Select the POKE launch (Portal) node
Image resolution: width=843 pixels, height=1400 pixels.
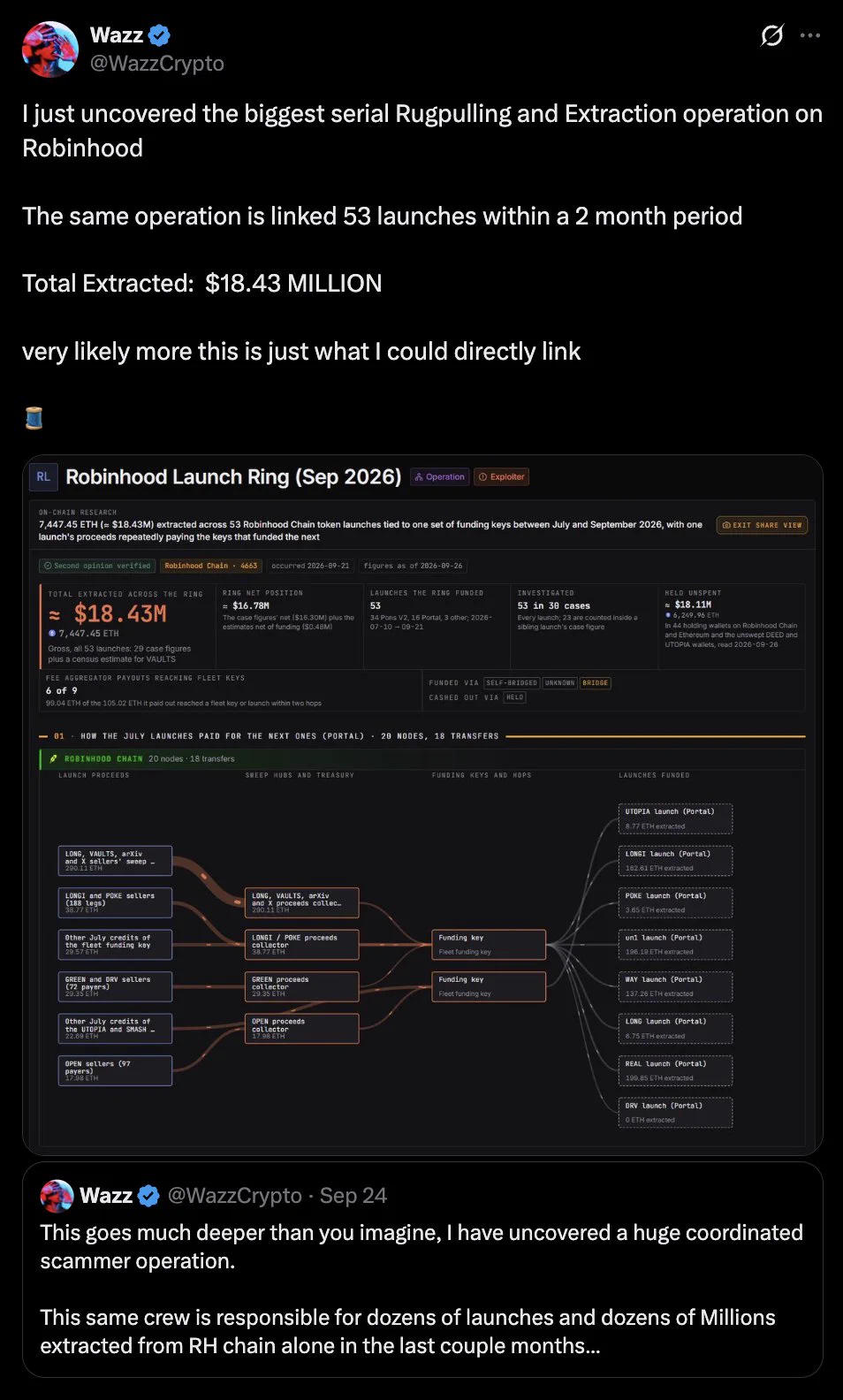(x=676, y=902)
